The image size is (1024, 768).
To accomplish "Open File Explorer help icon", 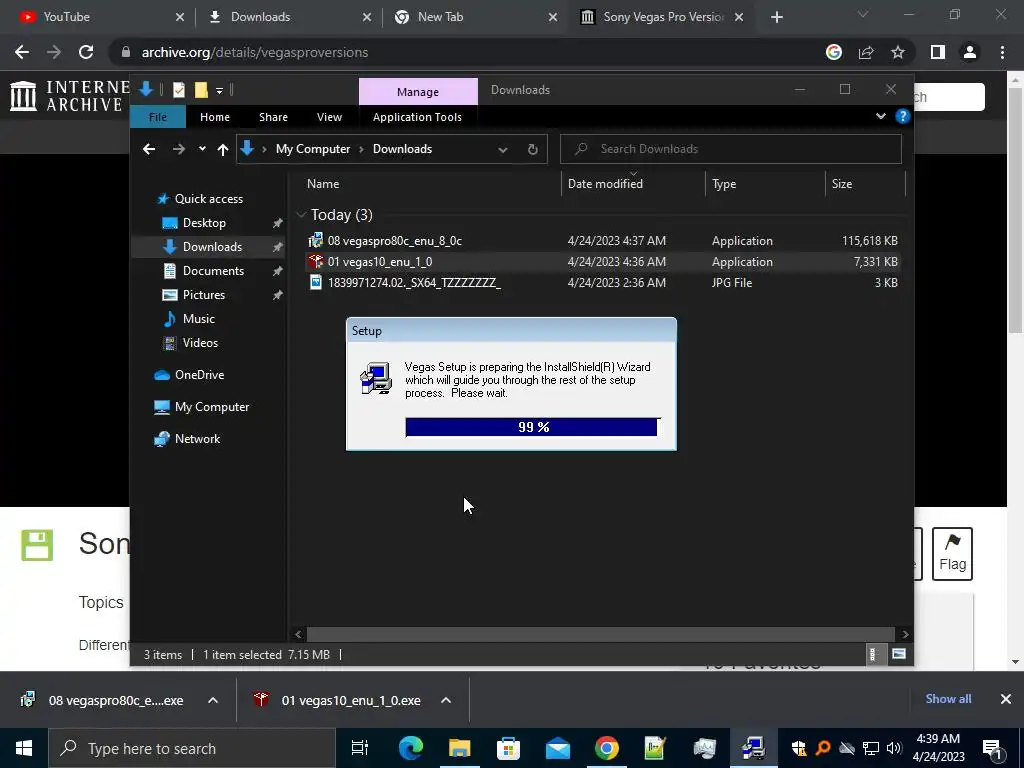I will [x=903, y=116].
